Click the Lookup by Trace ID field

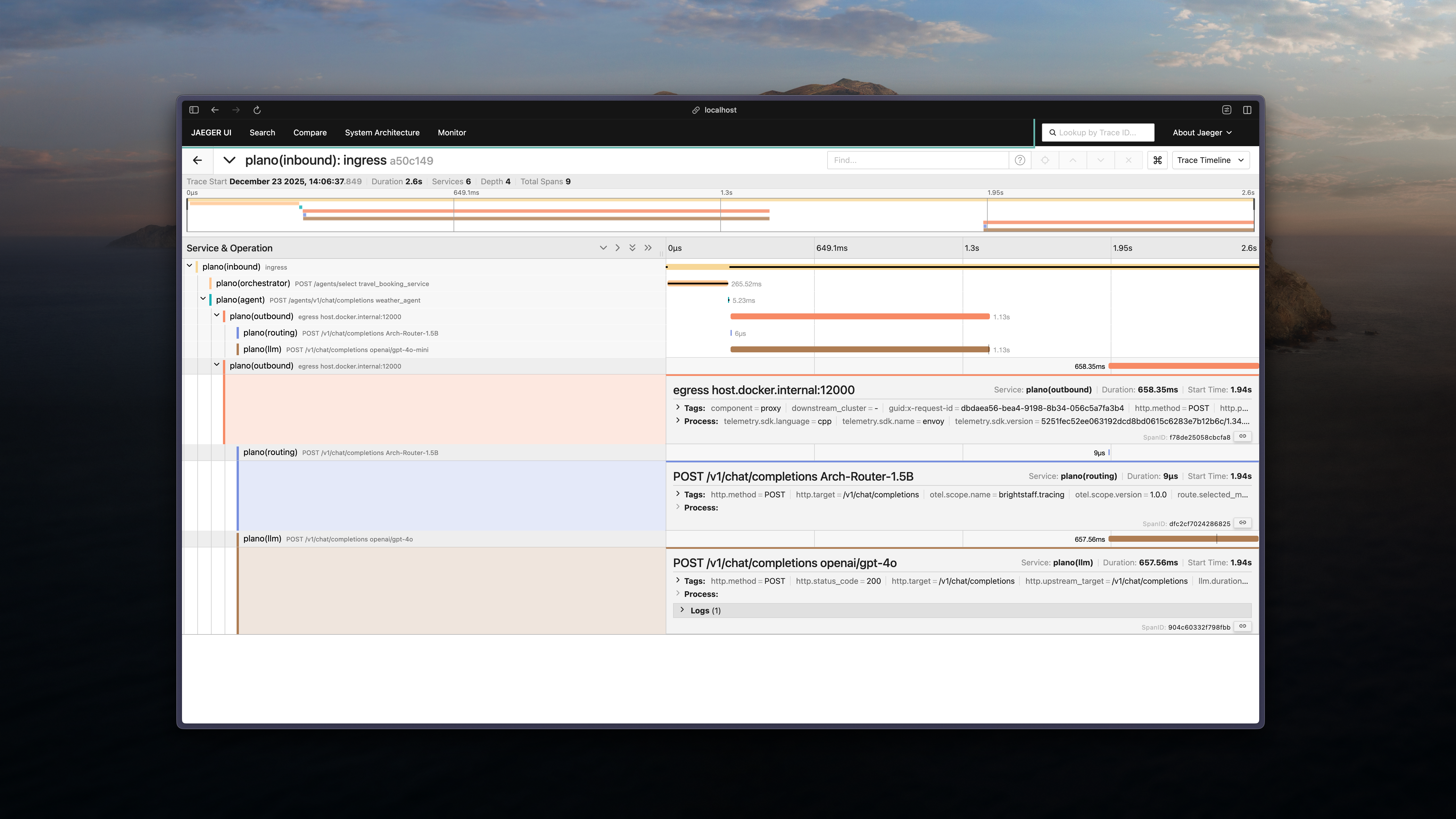(x=1098, y=133)
